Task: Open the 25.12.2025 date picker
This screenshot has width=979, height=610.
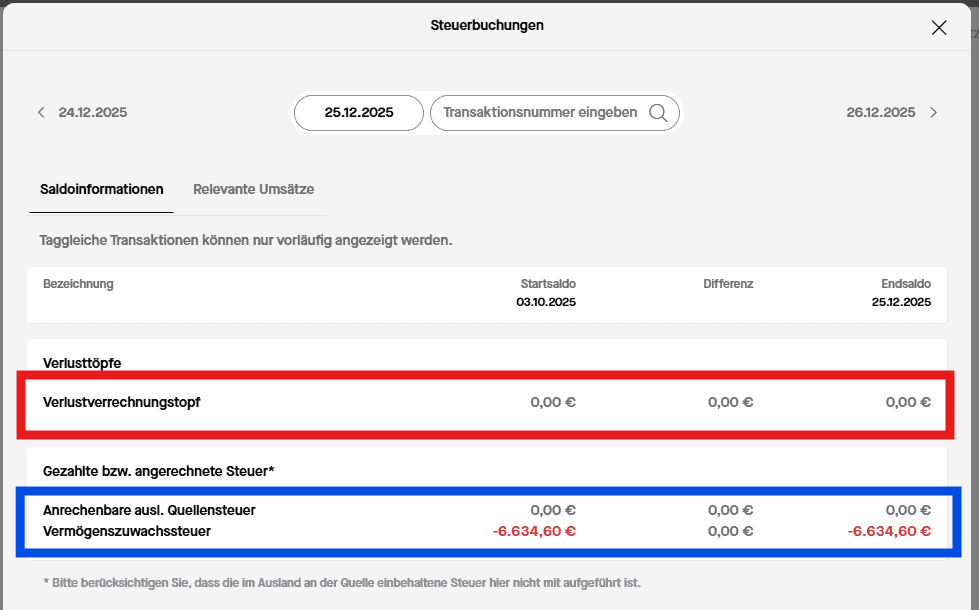Action: (359, 113)
